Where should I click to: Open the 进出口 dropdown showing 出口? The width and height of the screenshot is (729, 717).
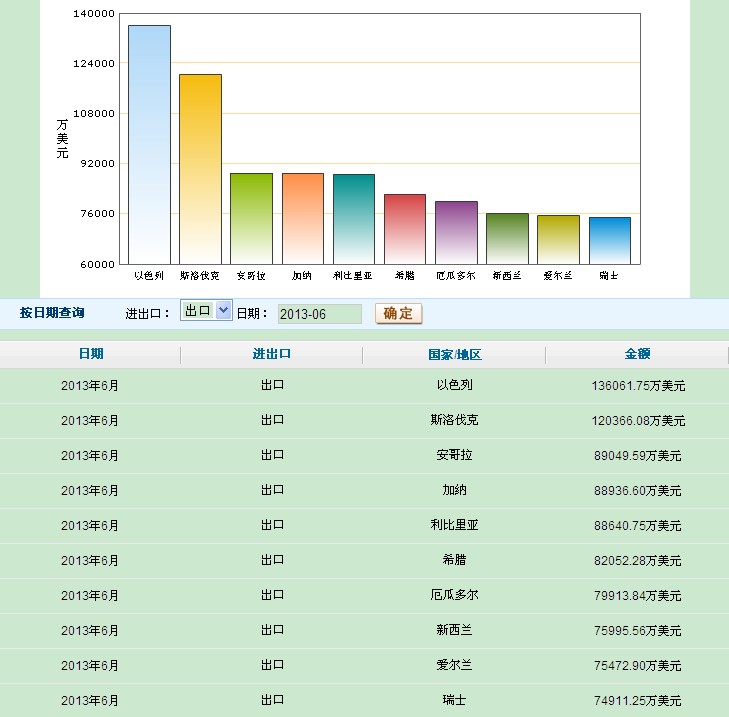pos(206,311)
